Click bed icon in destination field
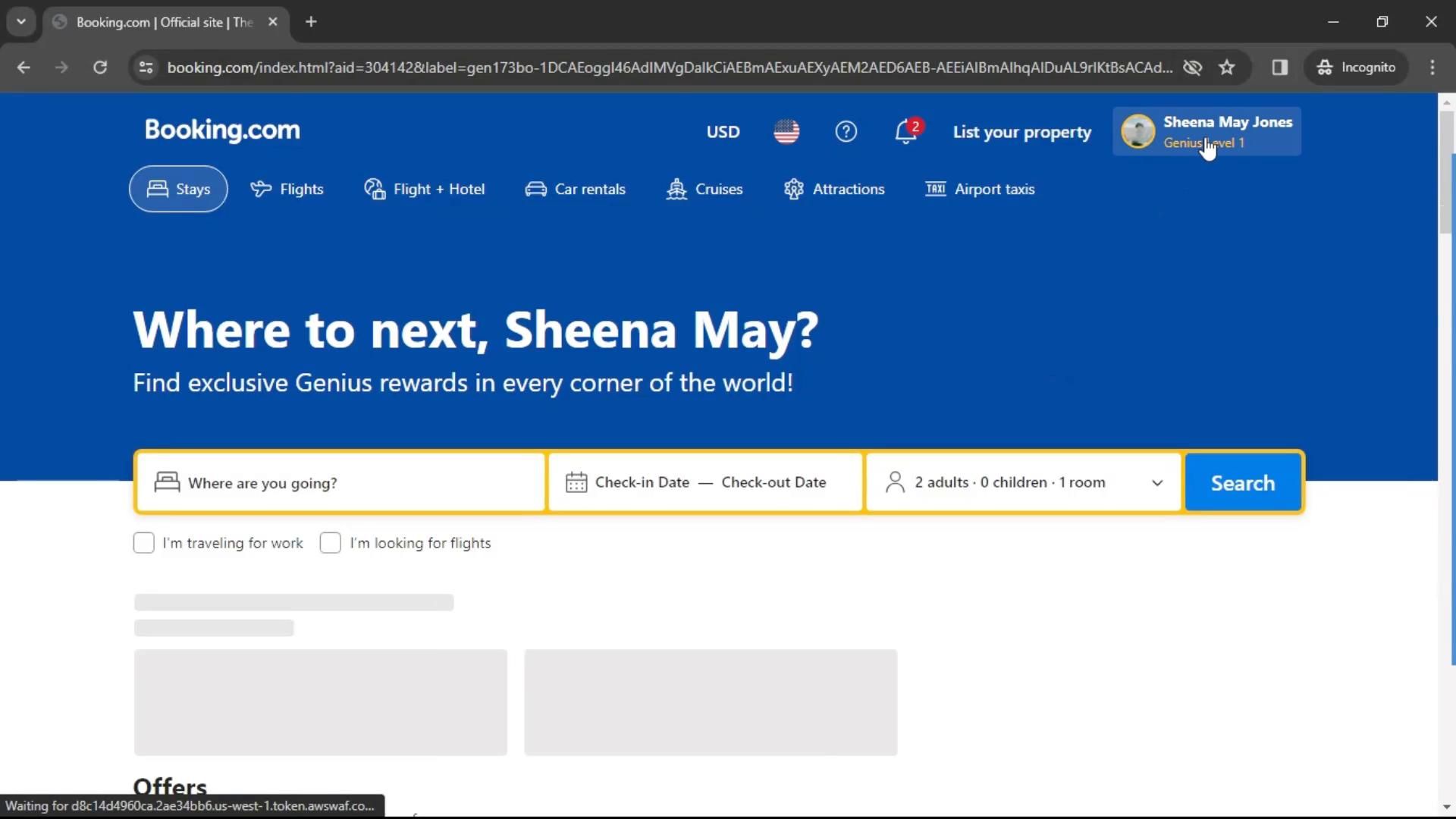The image size is (1456, 819). click(167, 482)
